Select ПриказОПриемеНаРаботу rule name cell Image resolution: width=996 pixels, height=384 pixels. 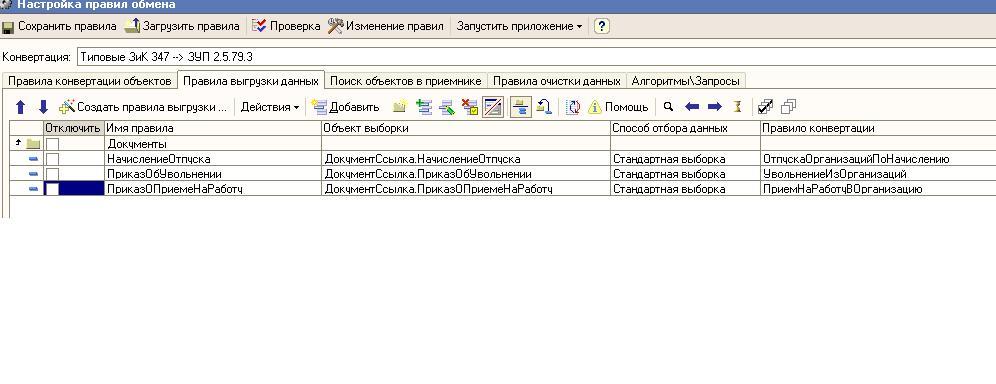(x=213, y=189)
